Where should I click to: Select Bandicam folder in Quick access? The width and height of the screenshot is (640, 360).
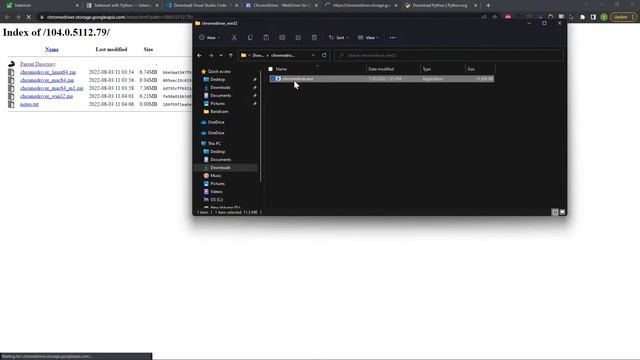click(216, 112)
